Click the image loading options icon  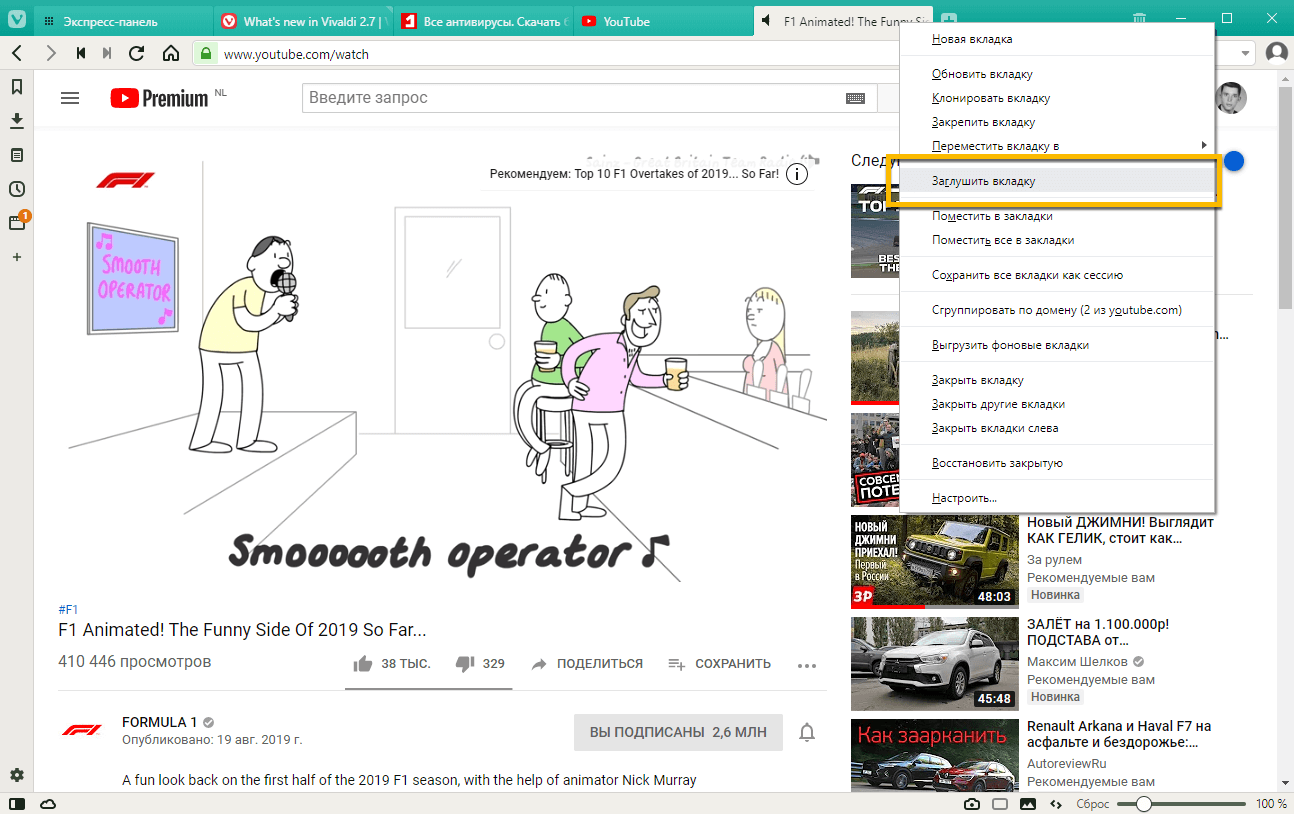tap(1027, 804)
